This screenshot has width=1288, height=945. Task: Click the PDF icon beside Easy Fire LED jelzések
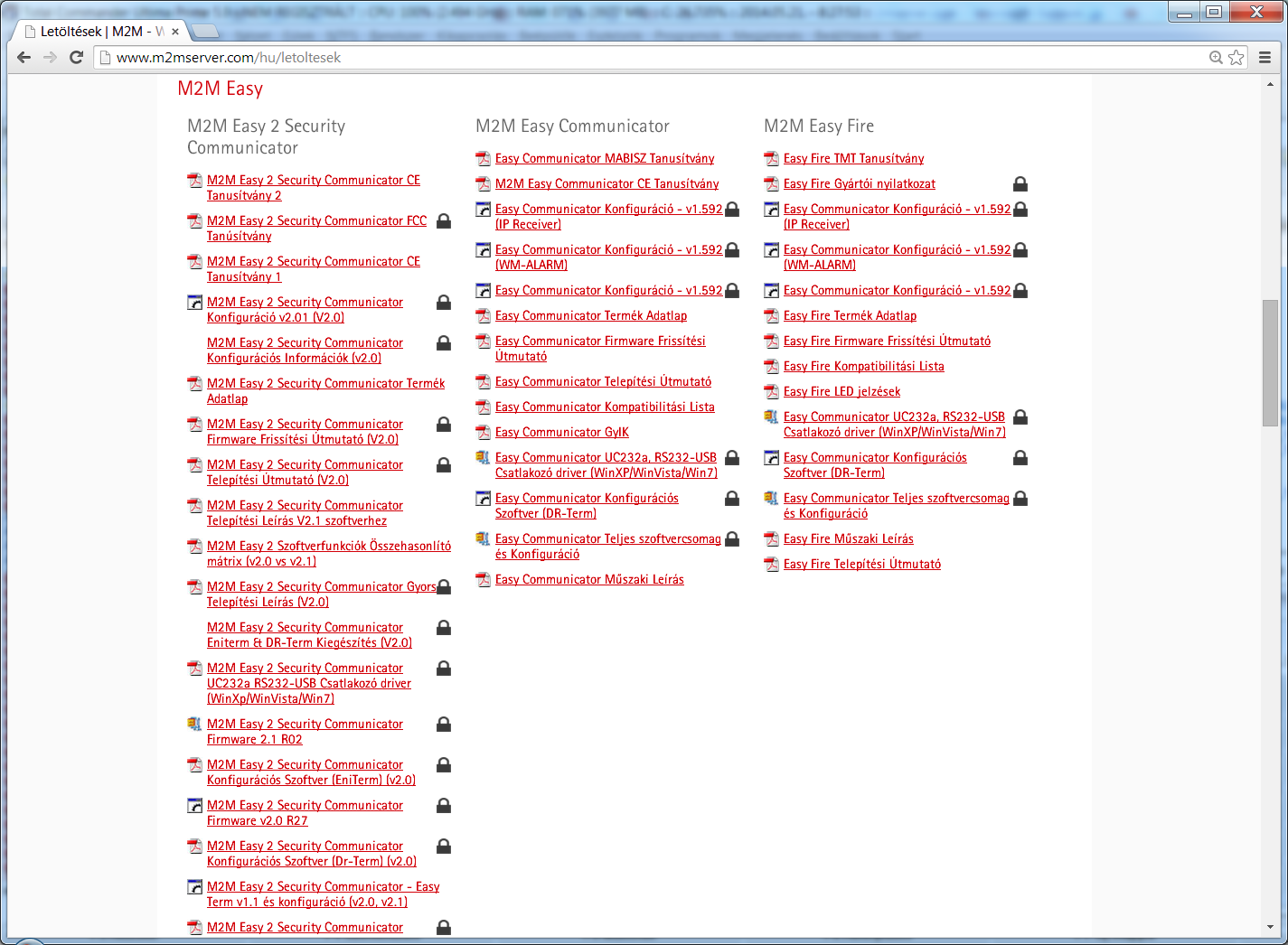pyautogui.click(x=772, y=392)
